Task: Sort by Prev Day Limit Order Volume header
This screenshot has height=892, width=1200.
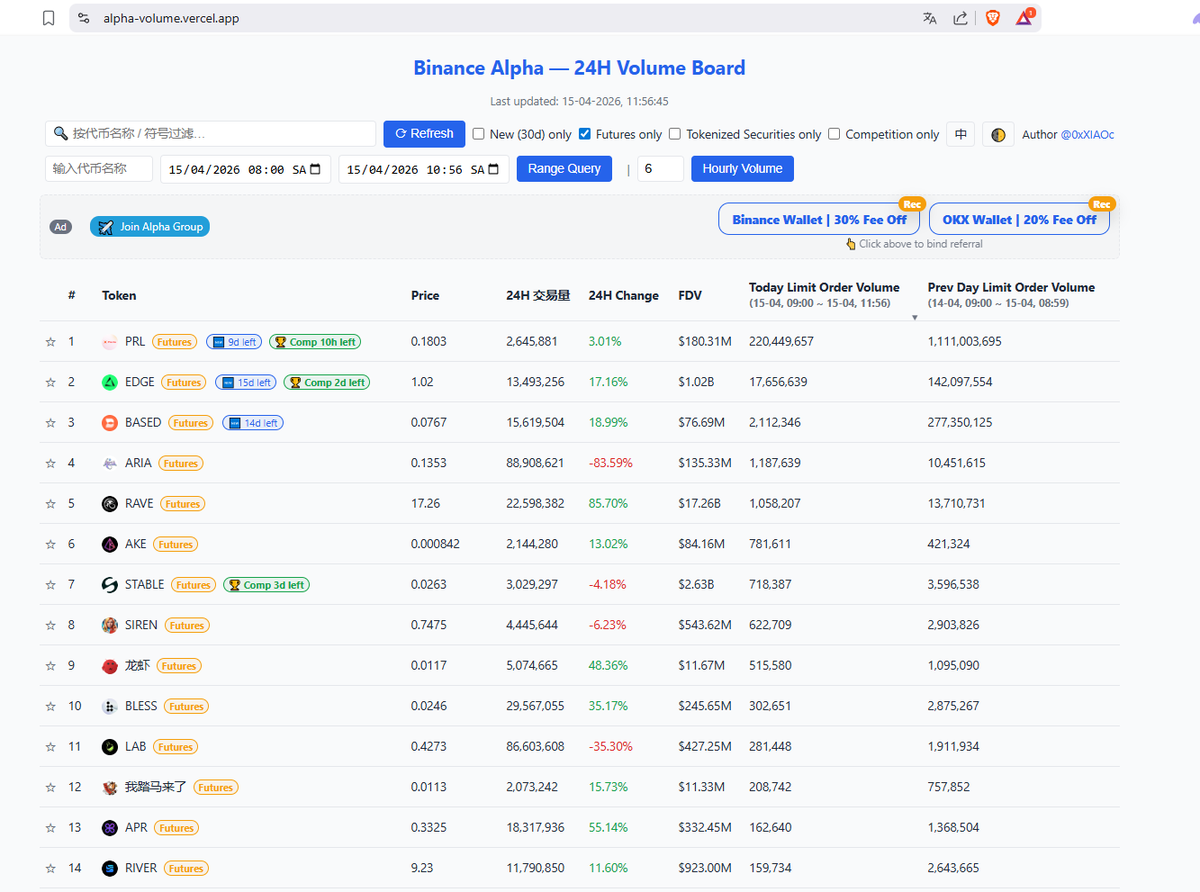Action: tap(1011, 287)
